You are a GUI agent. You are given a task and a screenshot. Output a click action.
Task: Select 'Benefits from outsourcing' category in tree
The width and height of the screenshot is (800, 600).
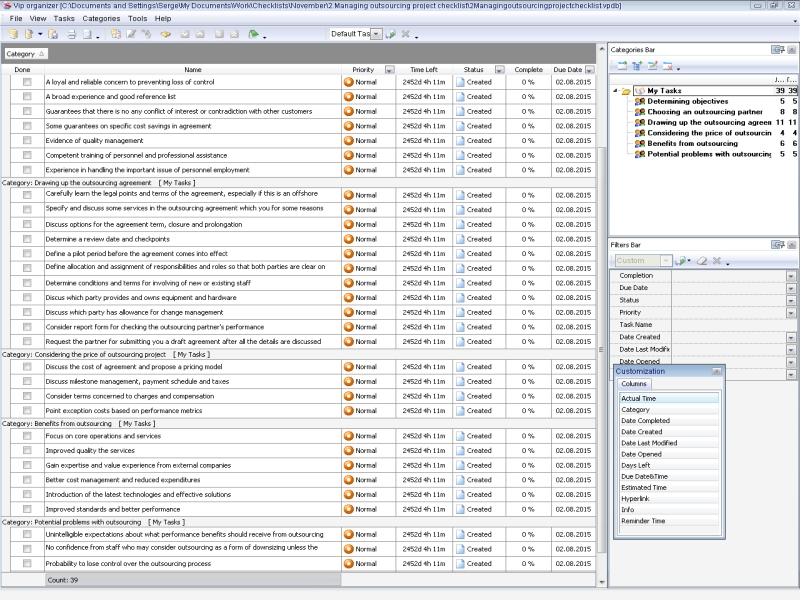[692, 144]
